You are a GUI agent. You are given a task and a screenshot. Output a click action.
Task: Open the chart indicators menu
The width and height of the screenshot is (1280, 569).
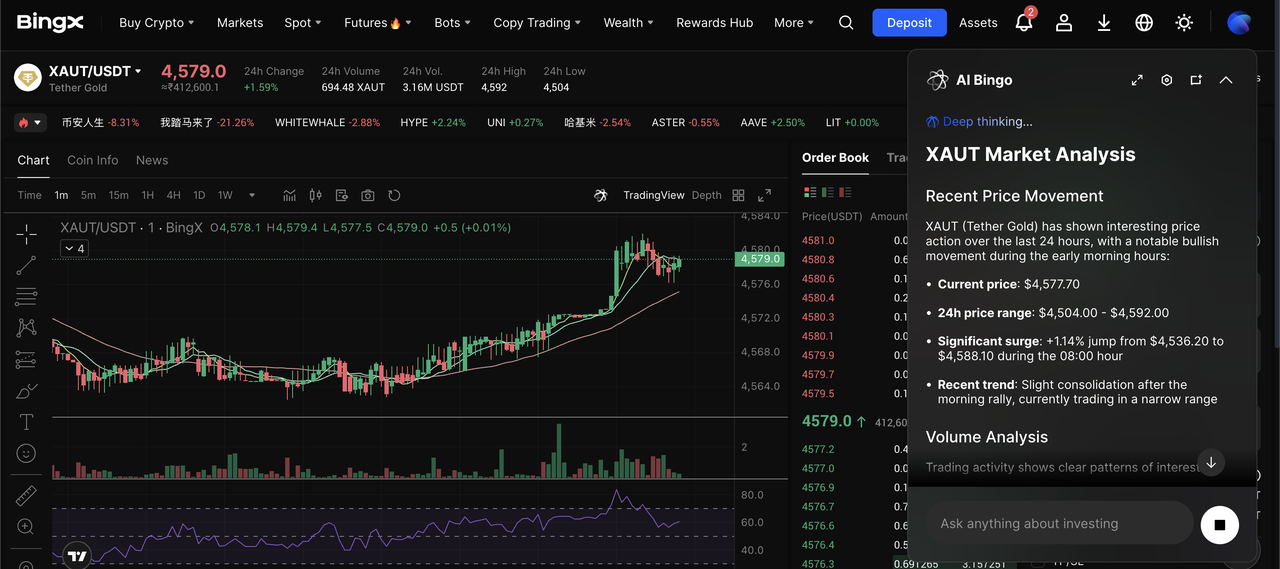290,195
